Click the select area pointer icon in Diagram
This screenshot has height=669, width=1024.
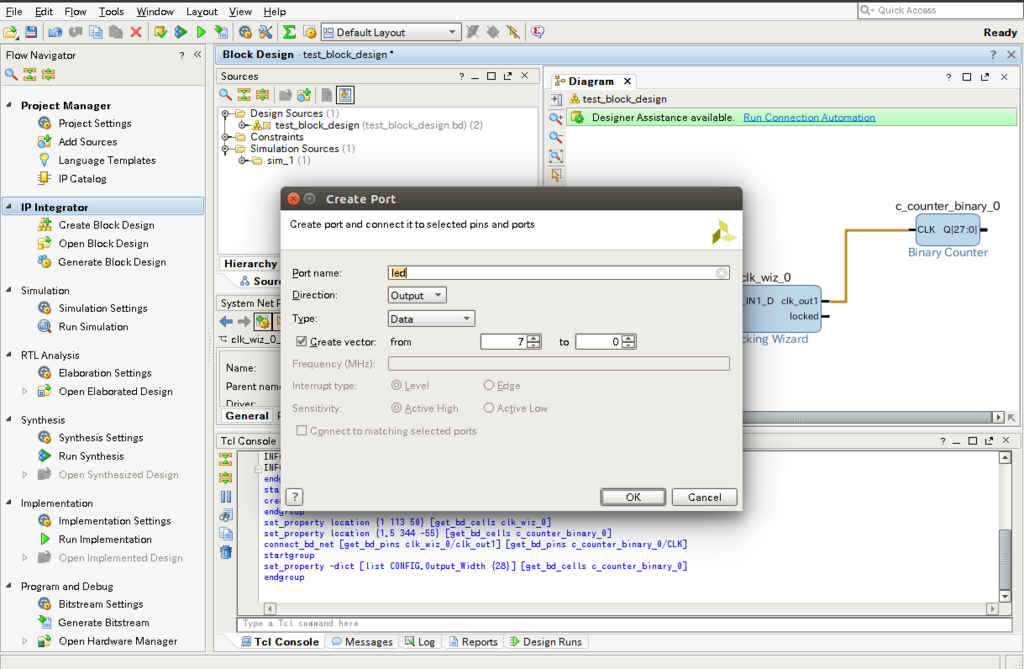click(556, 175)
